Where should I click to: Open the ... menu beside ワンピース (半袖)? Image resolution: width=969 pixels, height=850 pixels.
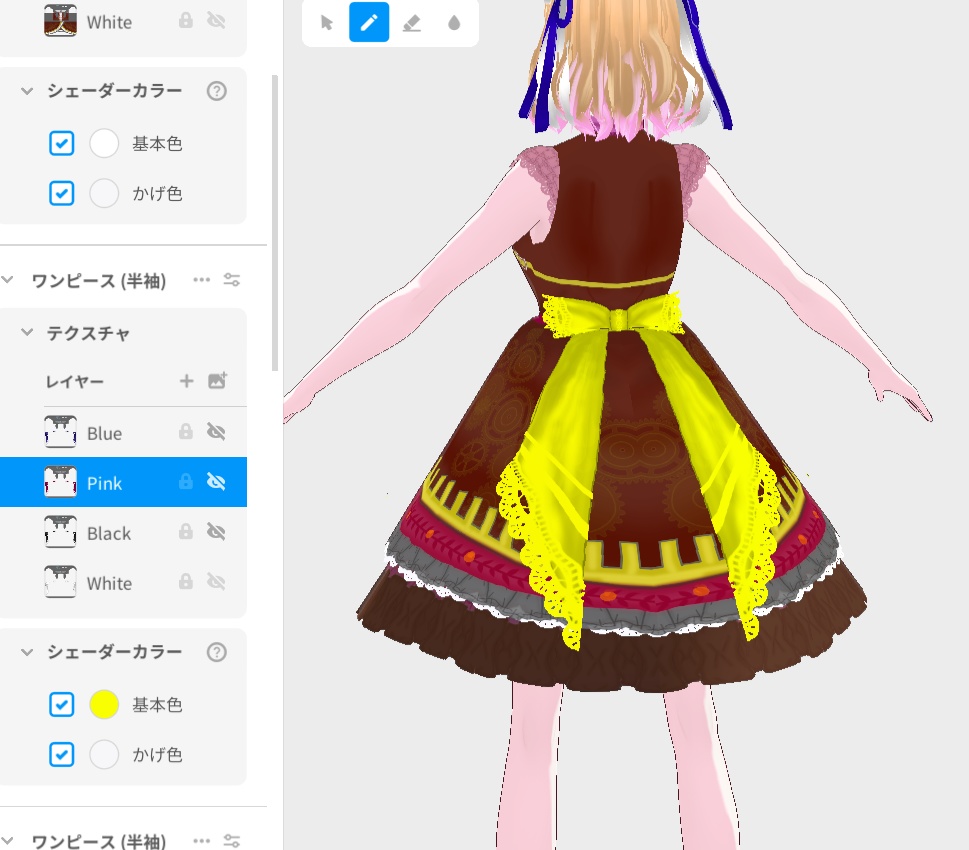pos(200,280)
